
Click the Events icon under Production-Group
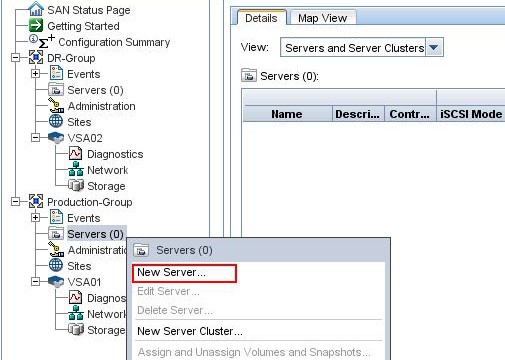tap(56, 217)
